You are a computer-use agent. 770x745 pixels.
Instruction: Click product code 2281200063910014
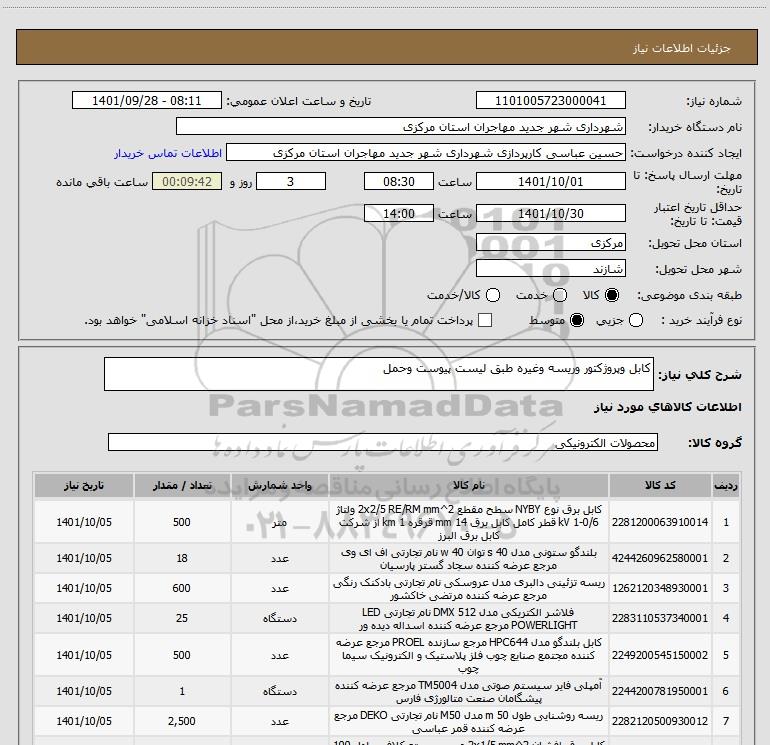click(x=660, y=522)
